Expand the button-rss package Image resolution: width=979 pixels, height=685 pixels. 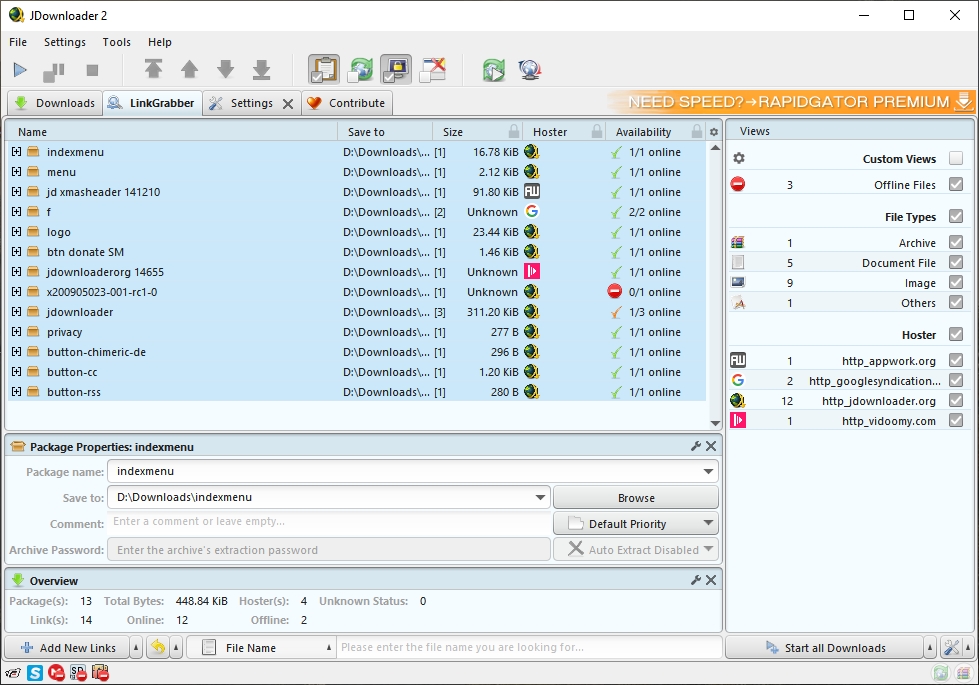[16, 392]
